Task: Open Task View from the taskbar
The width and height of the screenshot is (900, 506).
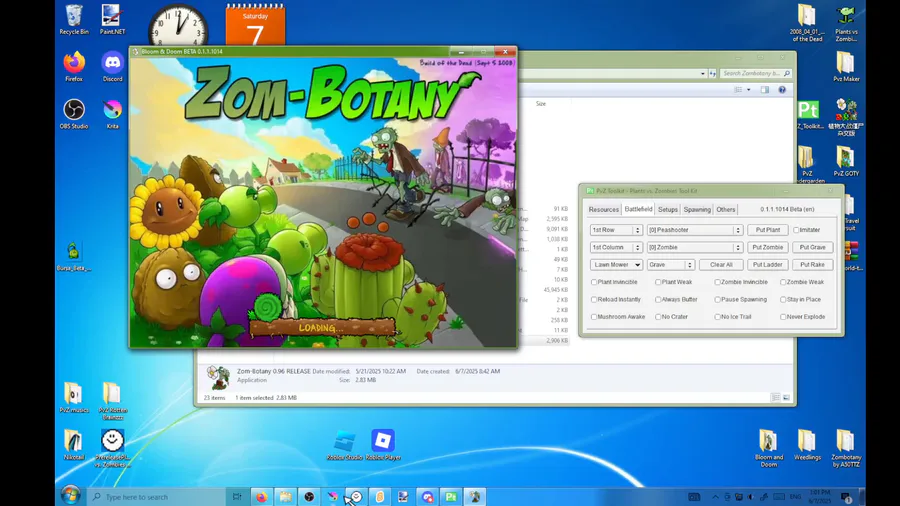Action: 237,497
